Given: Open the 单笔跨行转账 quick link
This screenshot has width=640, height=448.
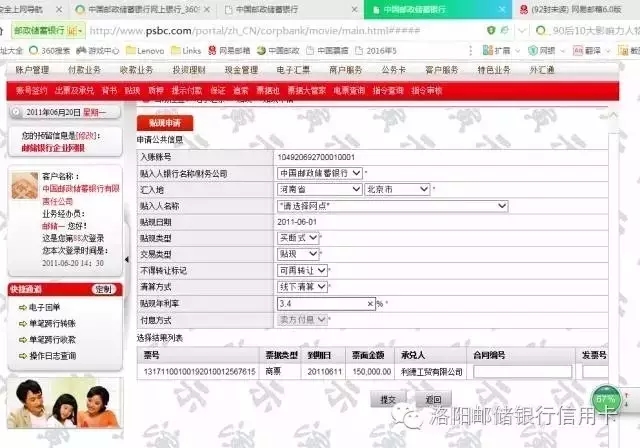Looking at the screenshot, I should click(x=52, y=324).
